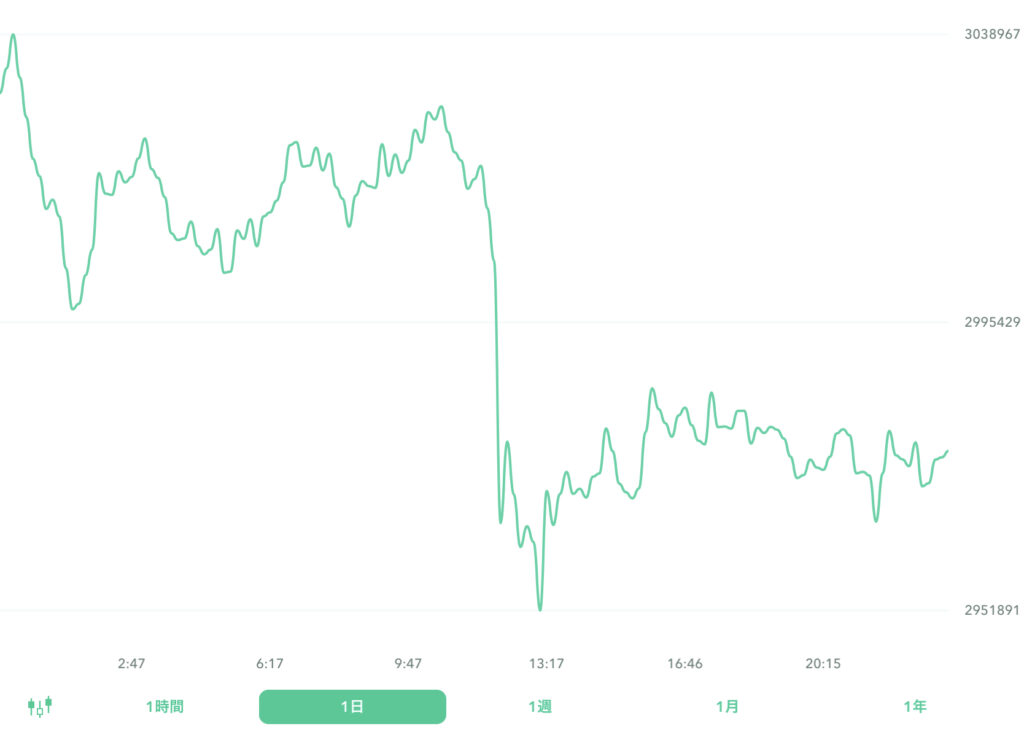The height and width of the screenshot is (737, 1024).
Task: Tap the 9:47 time label
Action: coord(408,663)
